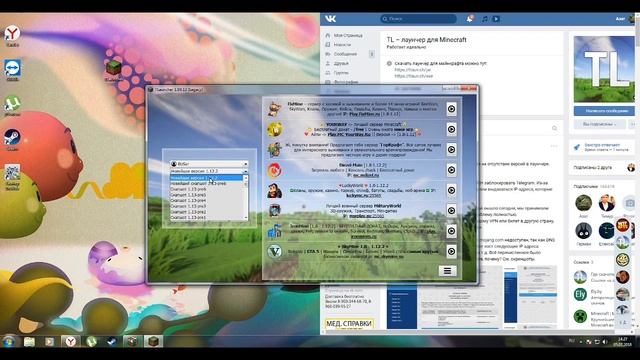Click Yandex browser icon in taskbar

71,341
